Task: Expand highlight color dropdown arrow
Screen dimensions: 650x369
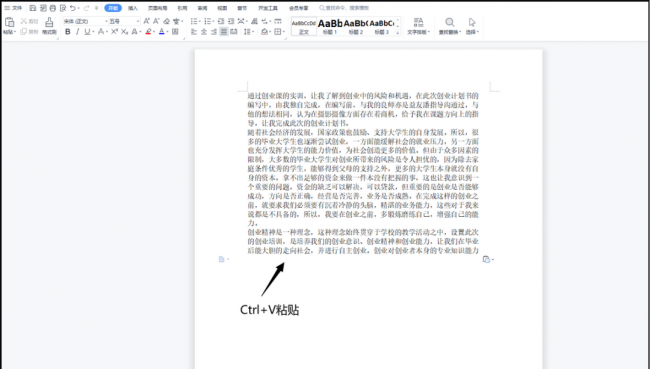Action: click(154, 32)
